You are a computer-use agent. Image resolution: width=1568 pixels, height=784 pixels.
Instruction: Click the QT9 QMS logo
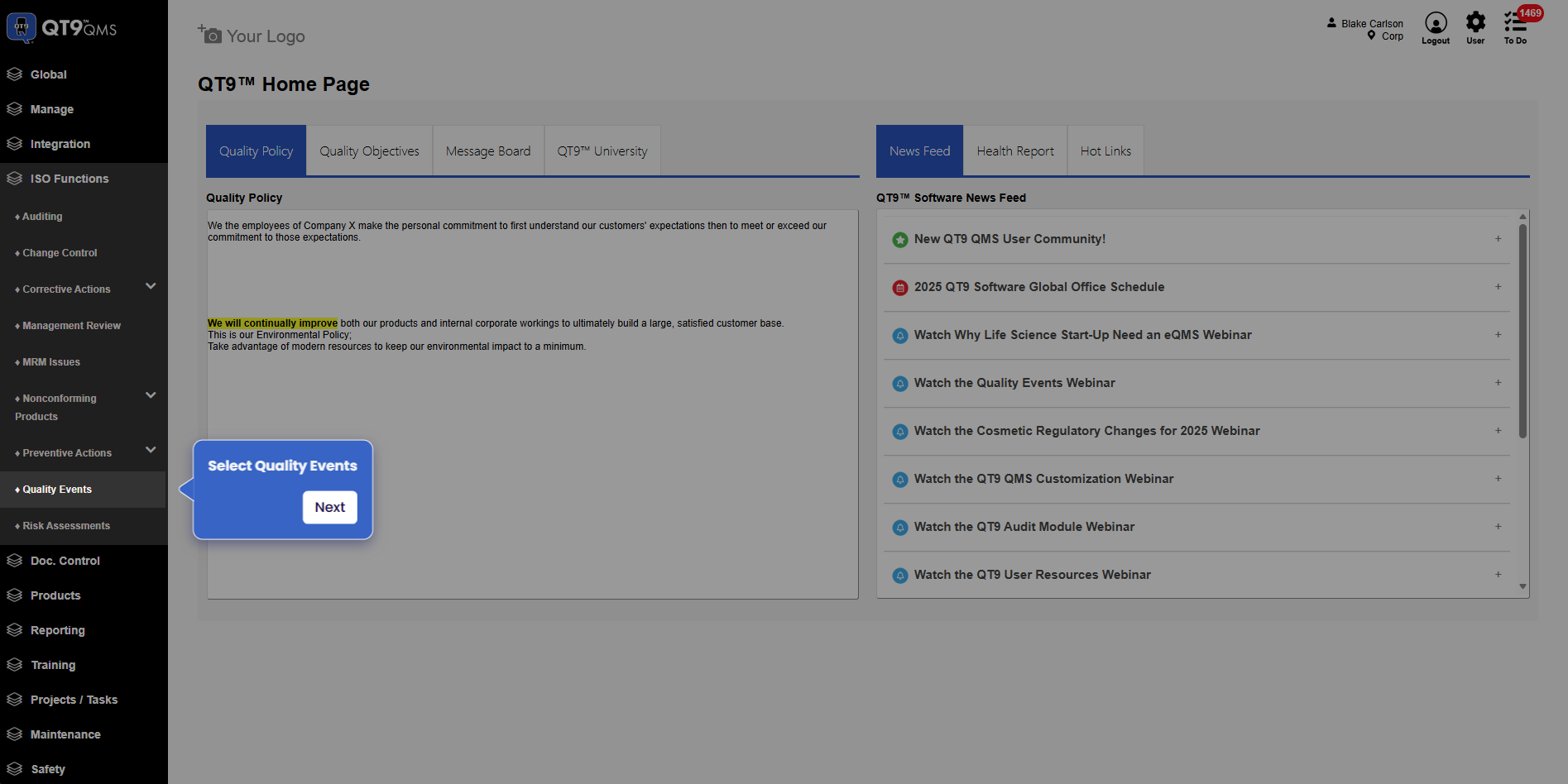63,28
